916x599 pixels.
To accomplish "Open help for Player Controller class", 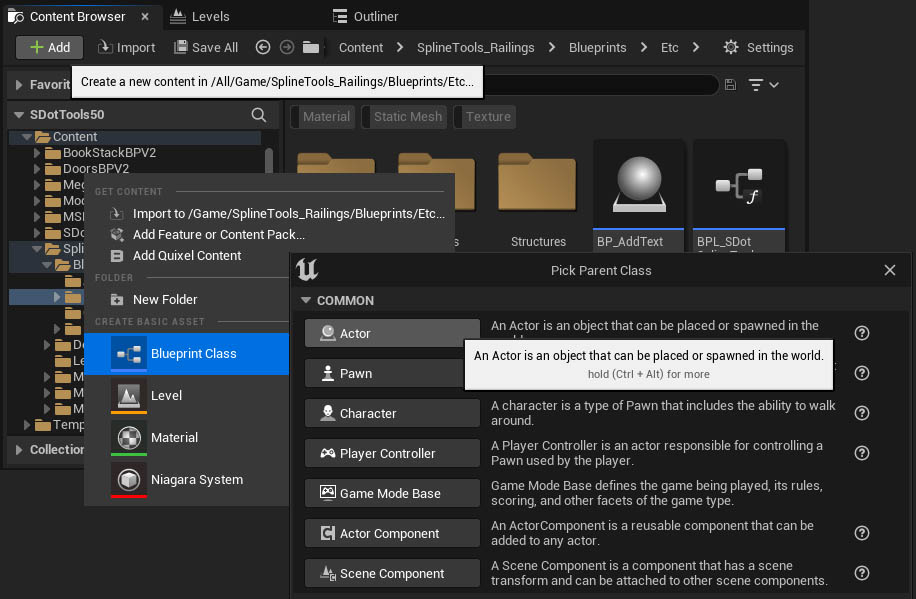I will pos(862,453).
